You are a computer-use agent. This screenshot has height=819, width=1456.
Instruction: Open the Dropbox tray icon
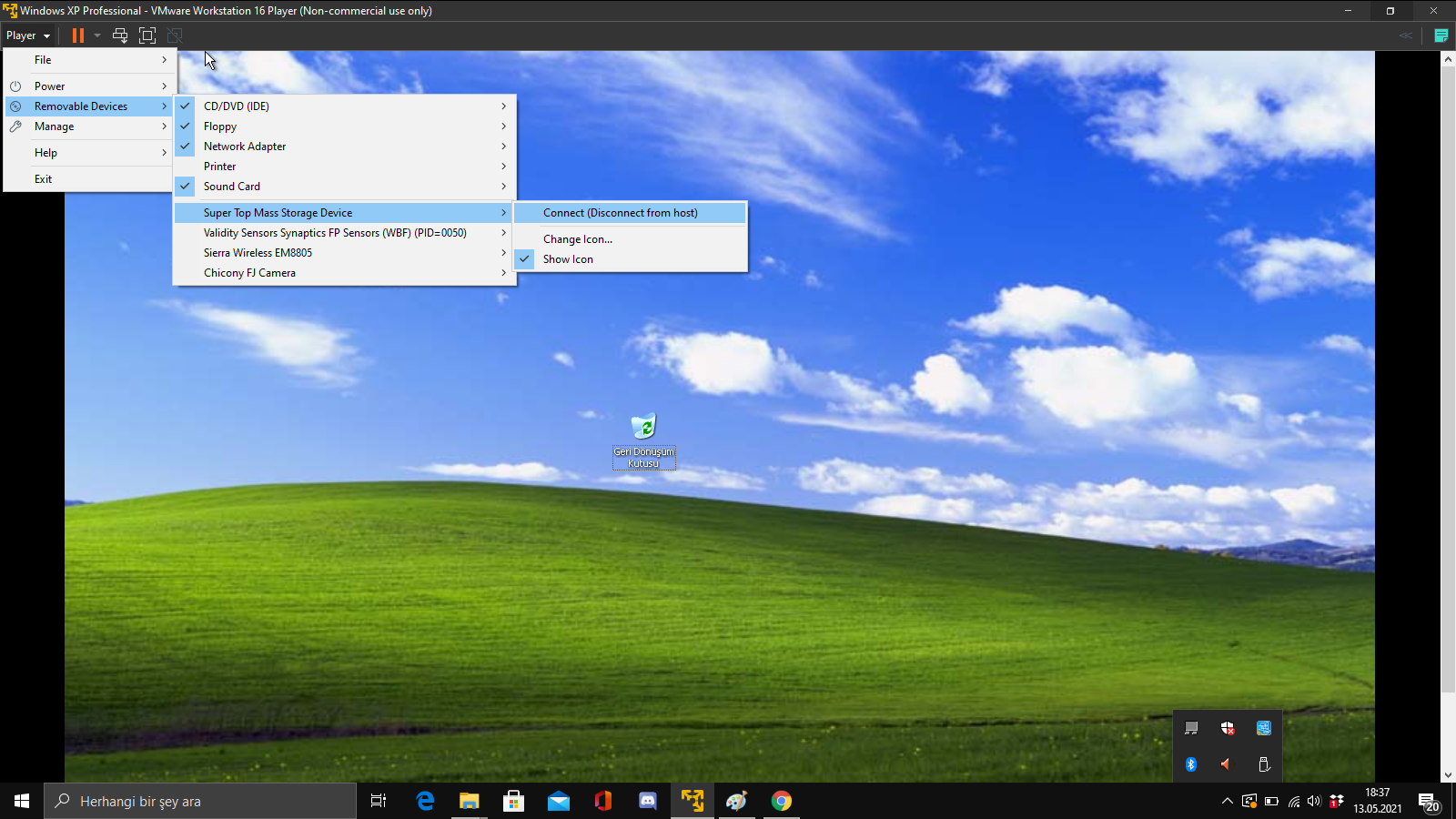(x=1337, y=801)
